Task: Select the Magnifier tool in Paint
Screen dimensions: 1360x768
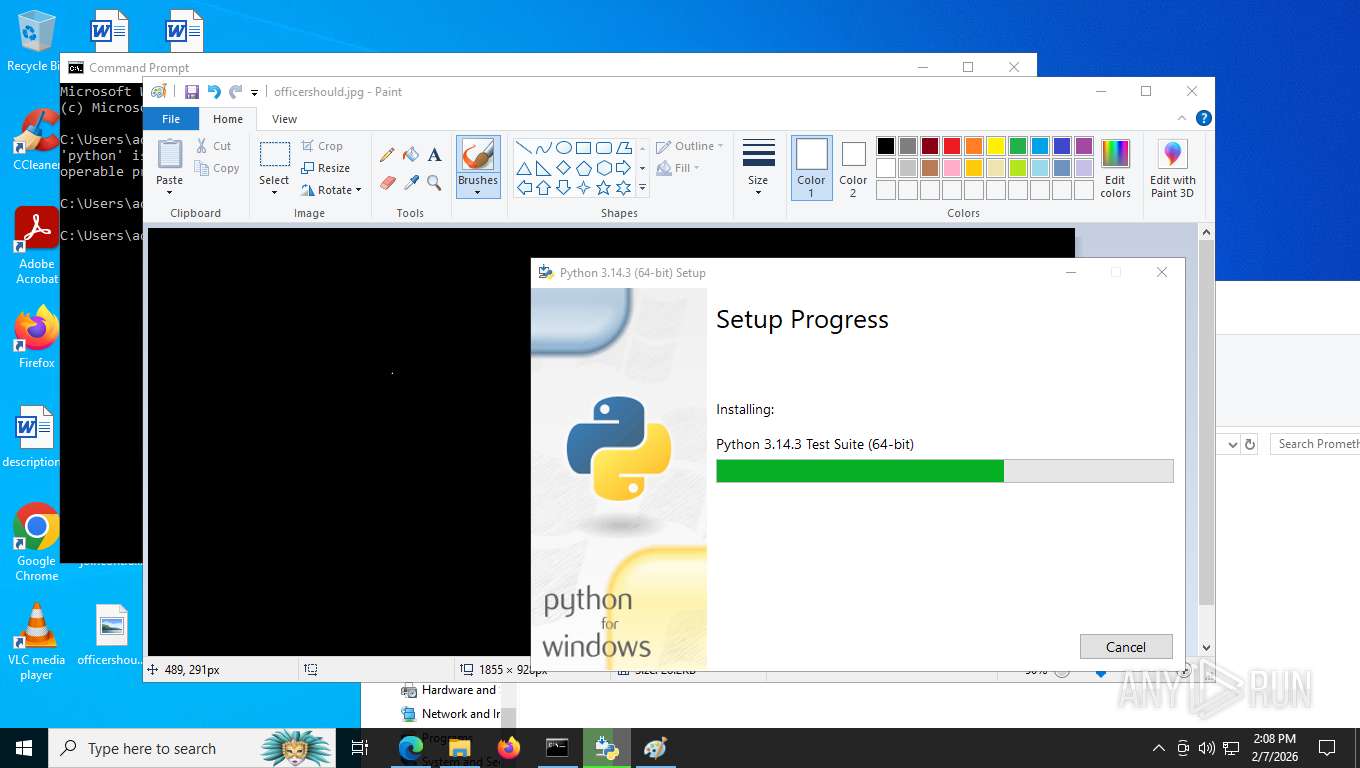Action: pyautogui.click(x=434, y=182)
